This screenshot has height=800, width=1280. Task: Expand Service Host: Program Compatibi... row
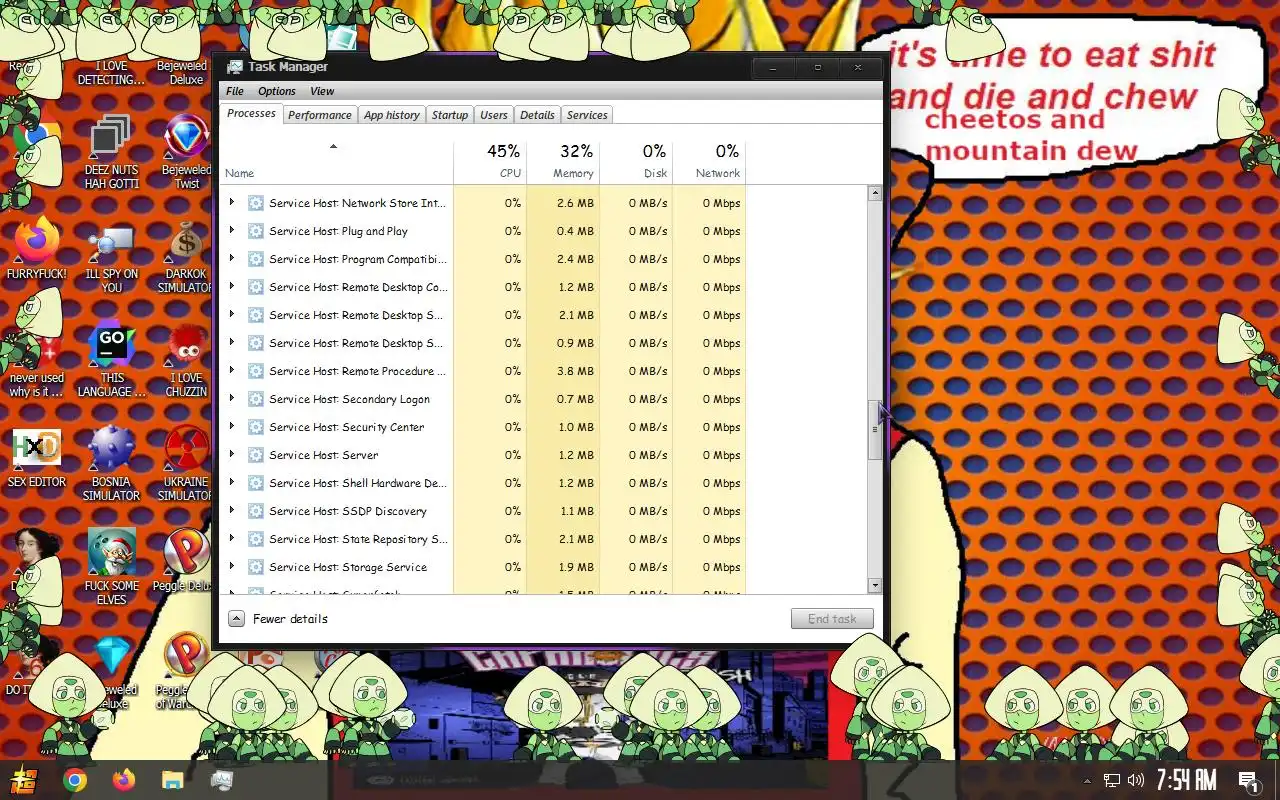(x=232, y=258)
